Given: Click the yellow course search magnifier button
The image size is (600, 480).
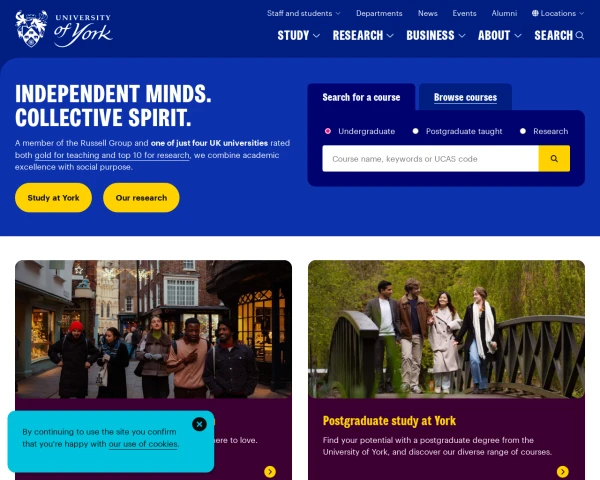Looking at the screenshot, I should pos(554,158).
